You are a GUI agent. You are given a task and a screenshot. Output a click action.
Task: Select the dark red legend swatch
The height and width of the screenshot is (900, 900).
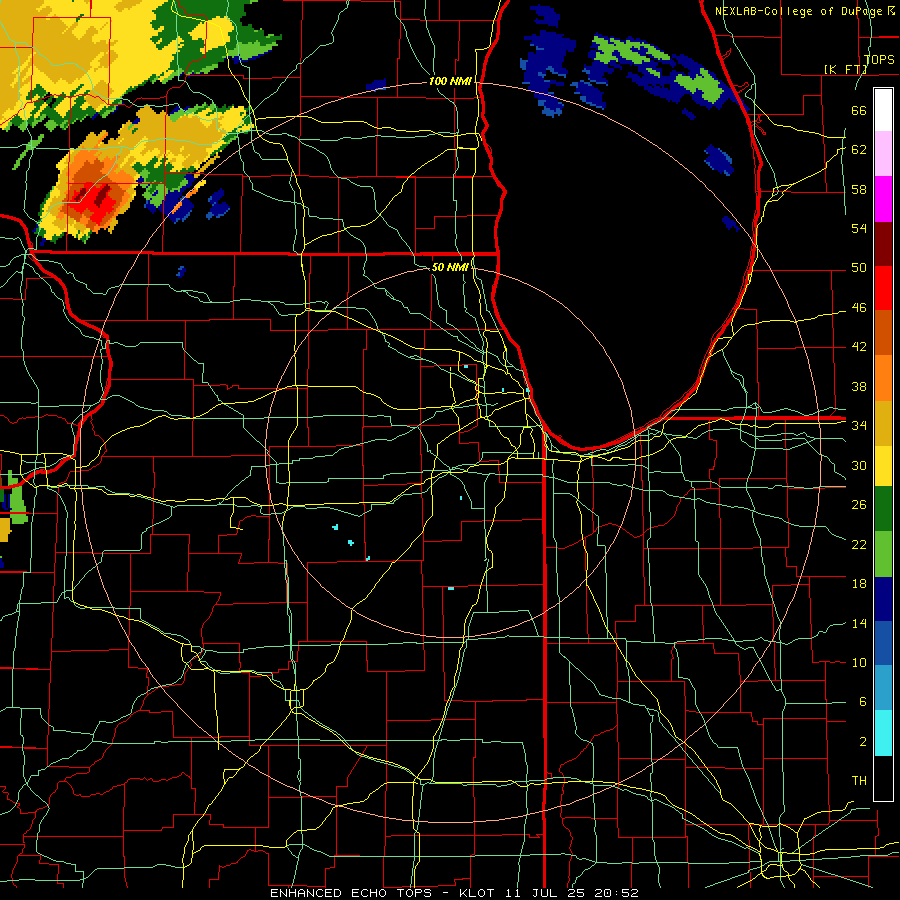point(883,243)
